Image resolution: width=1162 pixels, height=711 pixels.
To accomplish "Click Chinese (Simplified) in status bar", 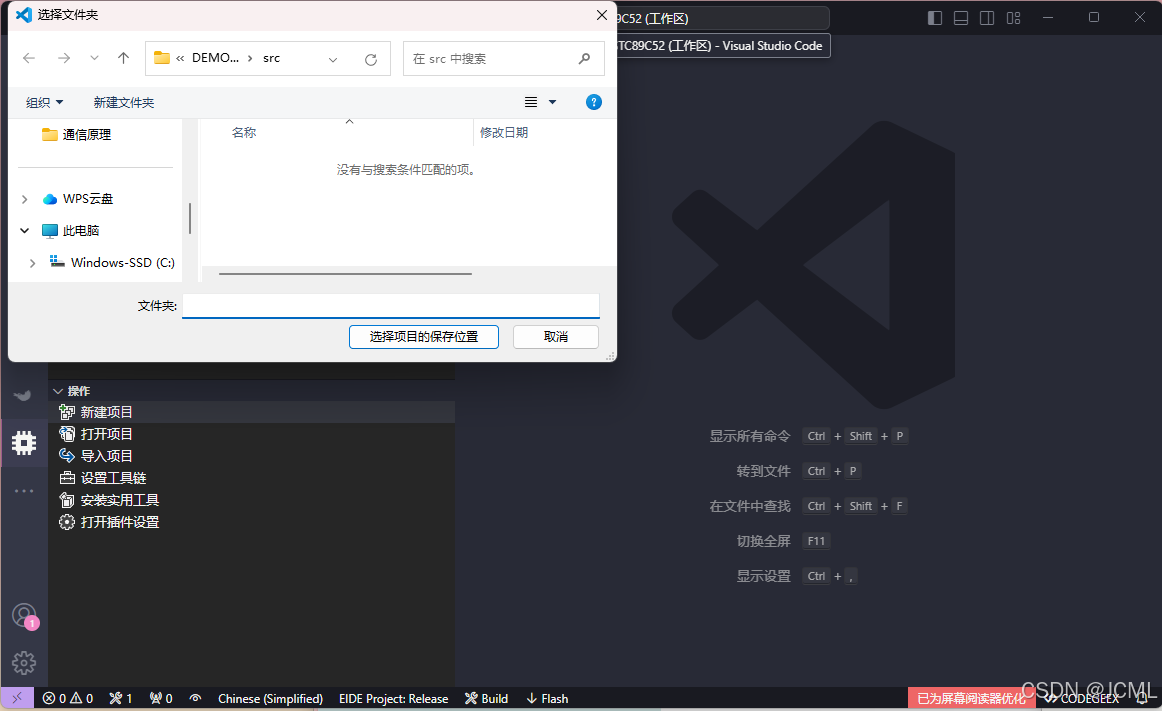I will point(270,698).
